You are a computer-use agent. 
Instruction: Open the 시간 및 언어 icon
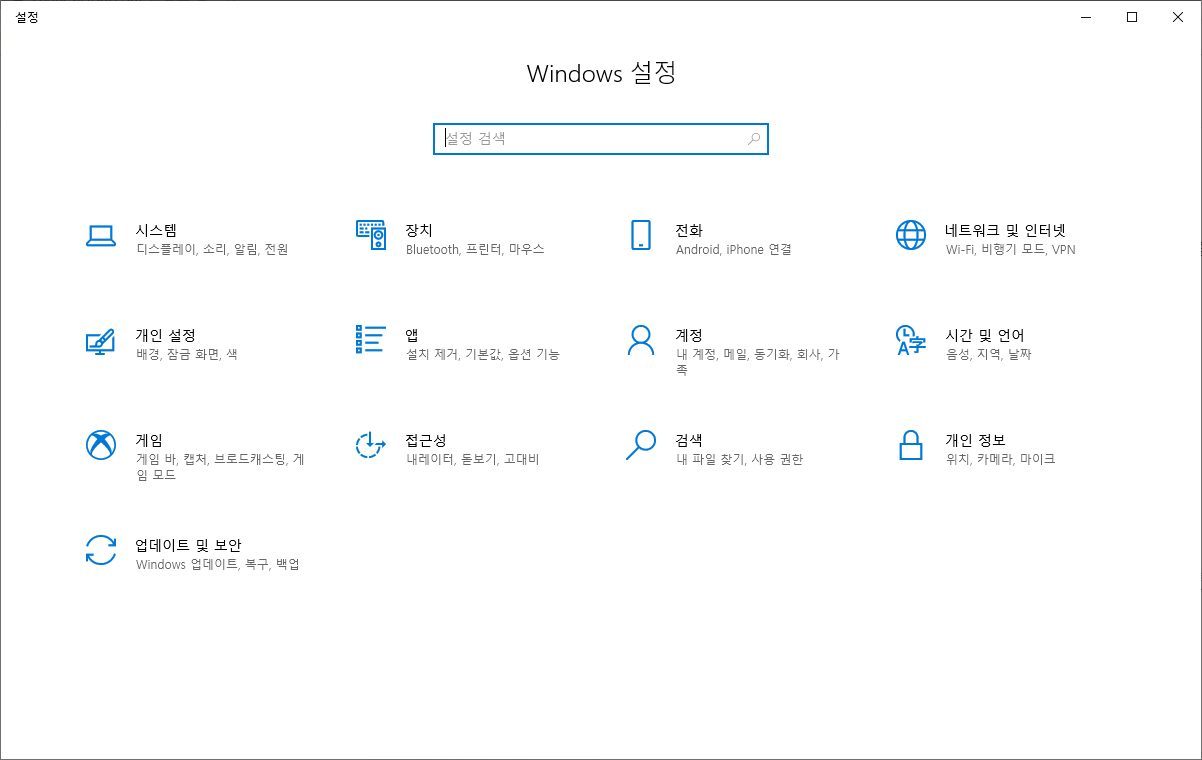pos(911,340)
